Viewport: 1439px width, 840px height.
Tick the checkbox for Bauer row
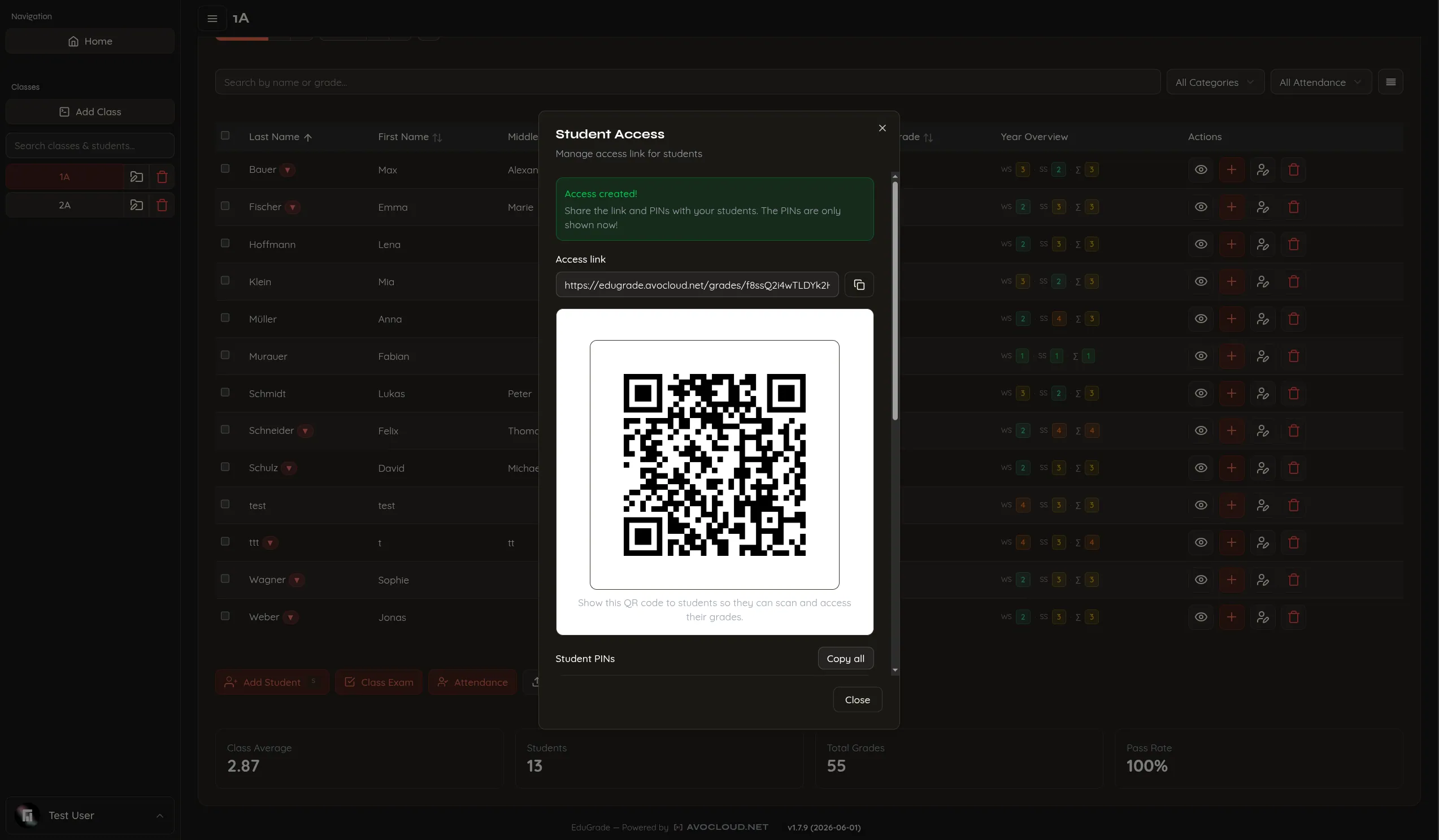pyautogui.click(x=225, y=168)
